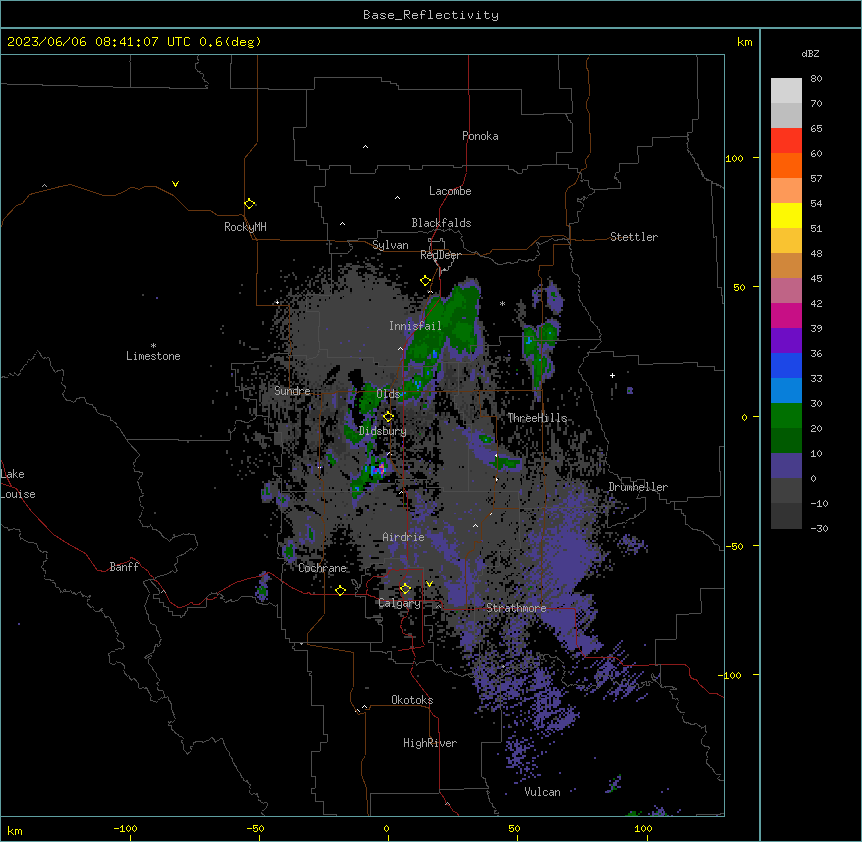Click white plus marker west of Drumheller area
Screen dimensions: 862x842
612,375
